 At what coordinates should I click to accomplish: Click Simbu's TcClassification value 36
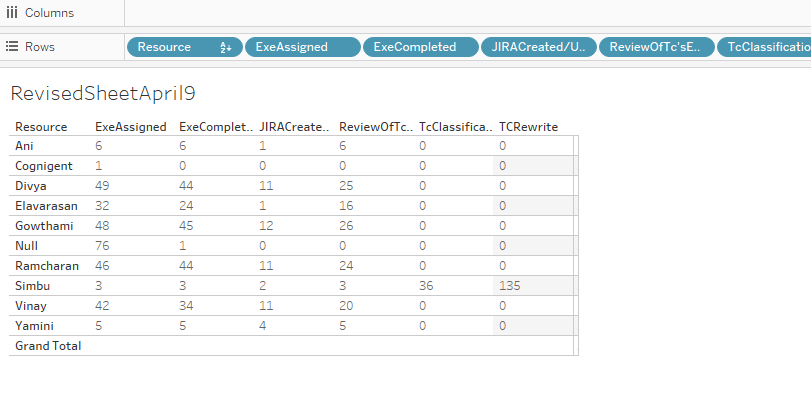426,286
